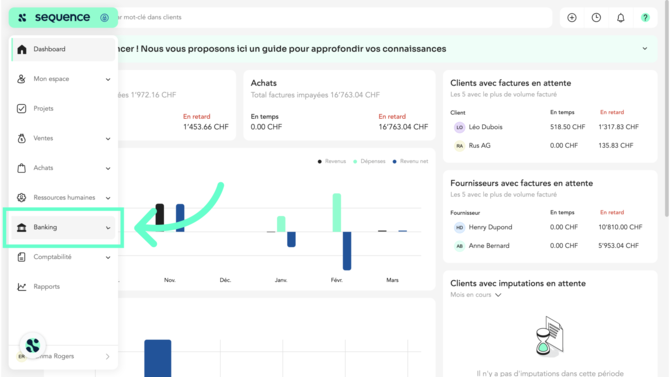
Task: Open the Ventes sidebar entry
Action: [x=63, y=138]
